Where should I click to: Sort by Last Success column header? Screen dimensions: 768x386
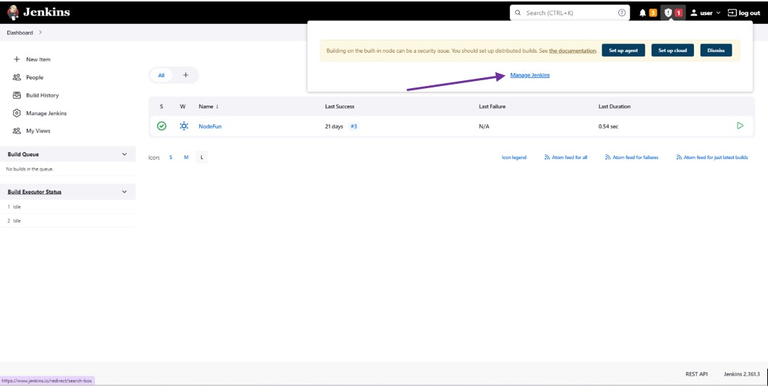(x=339, y=106)
